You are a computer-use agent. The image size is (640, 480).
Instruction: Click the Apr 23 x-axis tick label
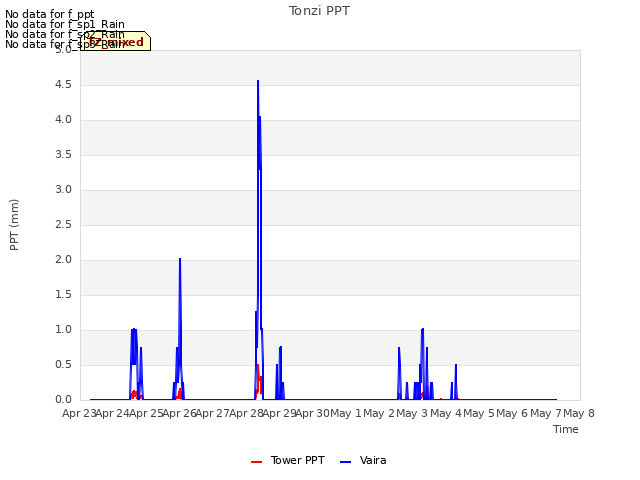click(79, 413)
